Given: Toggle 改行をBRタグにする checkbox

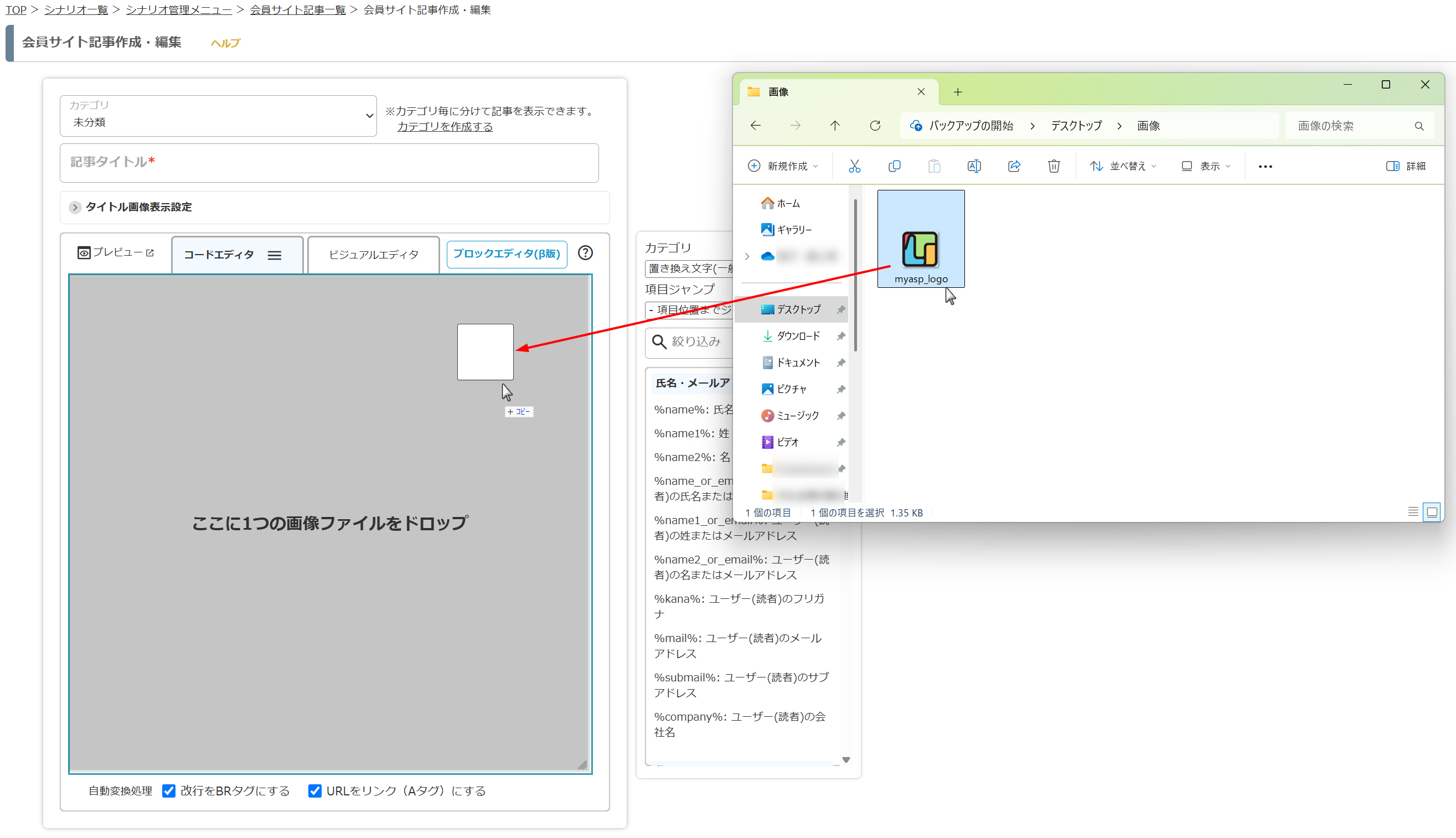Looking at the screenshot, I should click(169, 791).
